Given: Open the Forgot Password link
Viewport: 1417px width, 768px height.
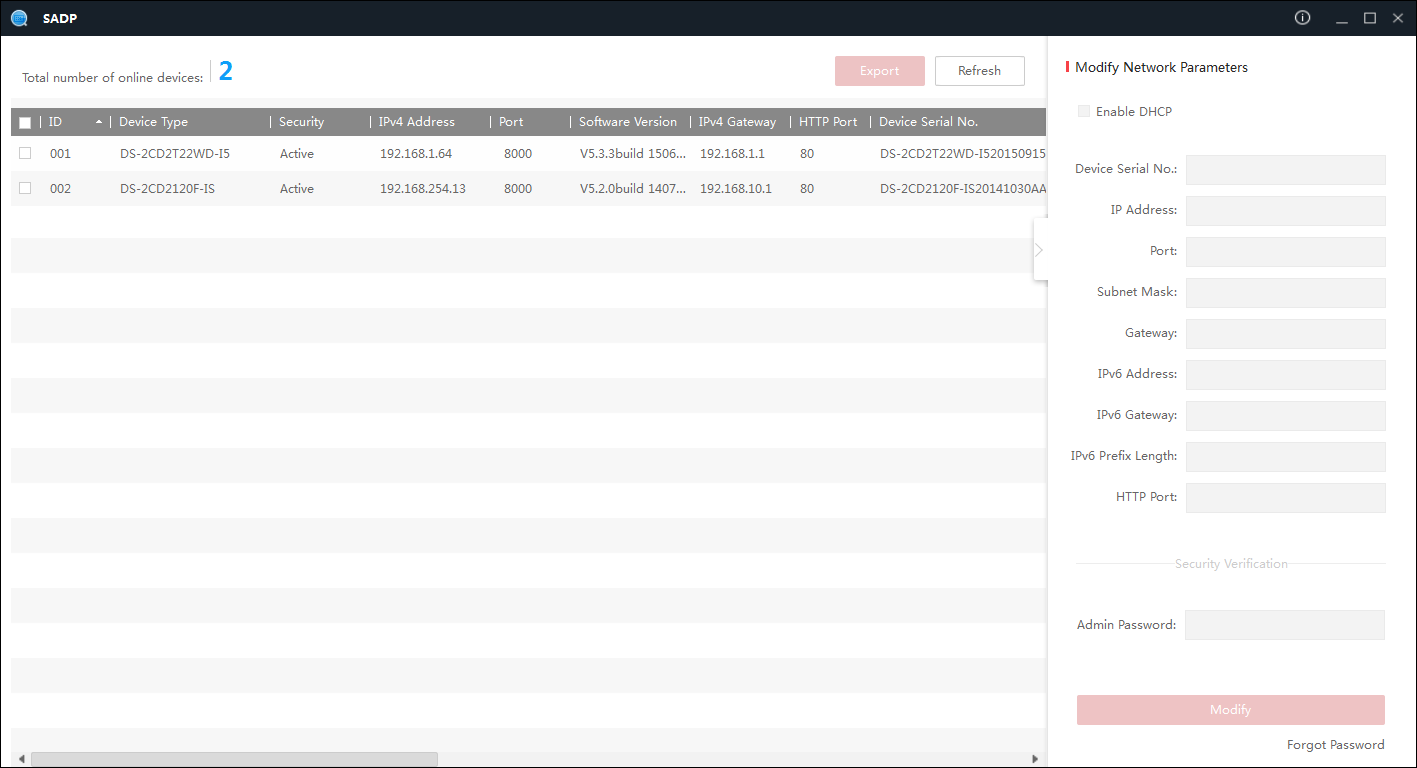Looking at the screenshot, I should [1336, 744].
